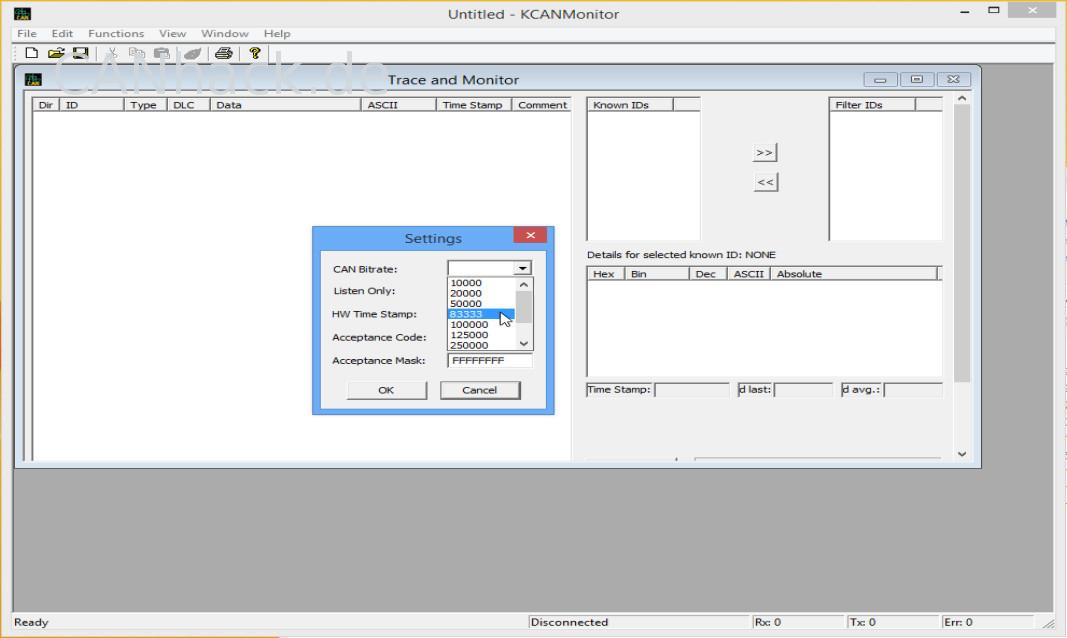Click the d last input field

point(803,390)
